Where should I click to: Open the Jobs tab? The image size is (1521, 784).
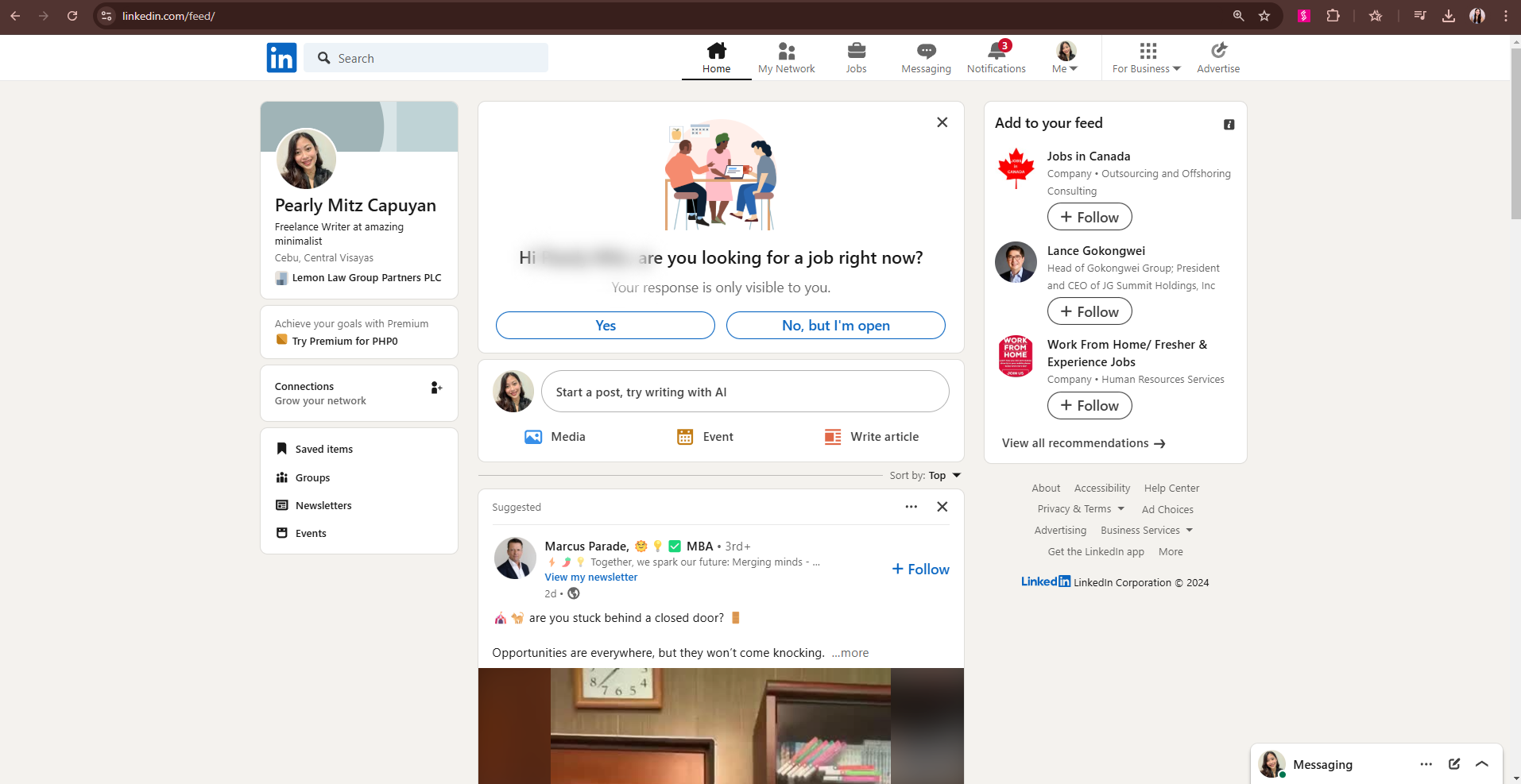[x=856, y=58]
